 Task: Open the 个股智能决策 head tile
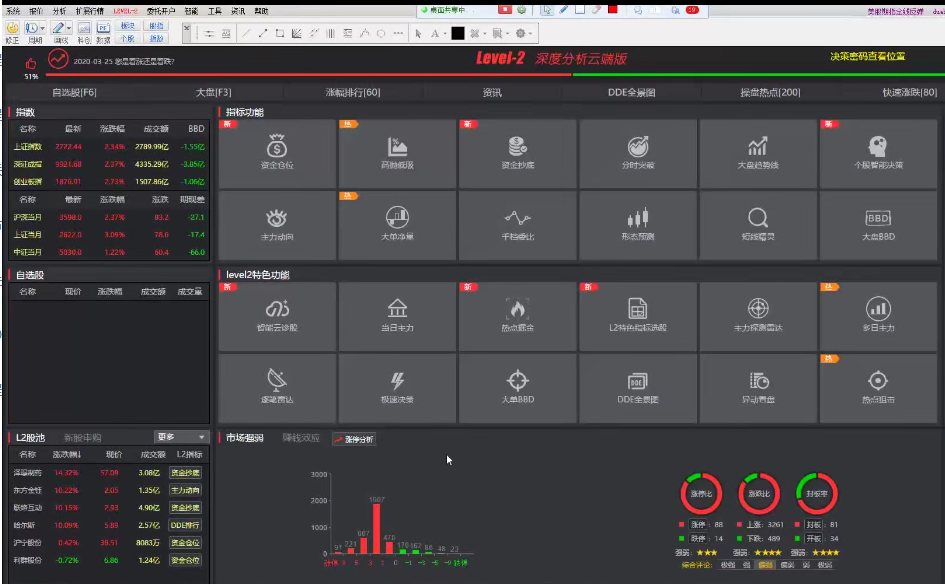click(878, 154)
